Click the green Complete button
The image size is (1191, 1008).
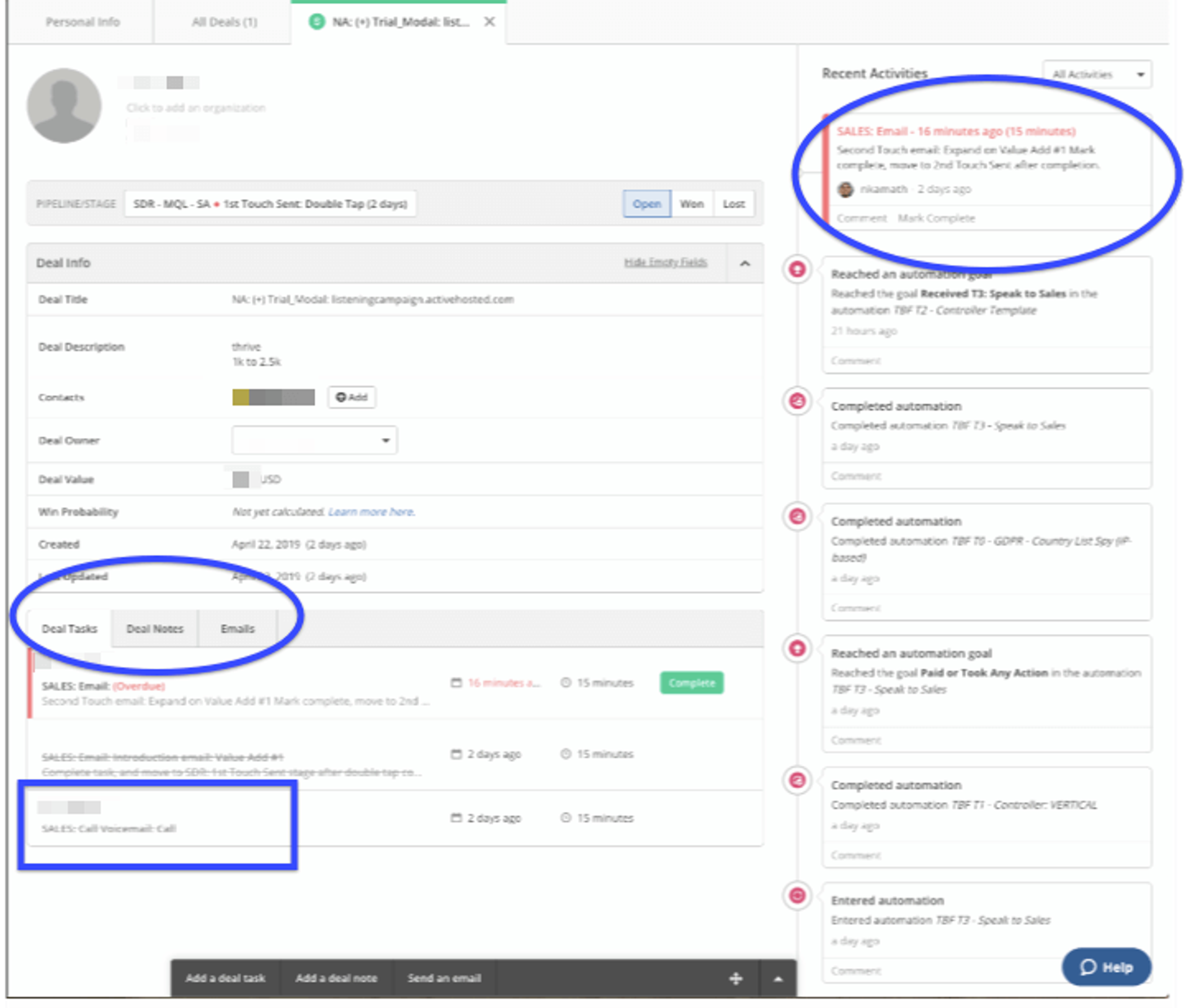pos(691,683)
